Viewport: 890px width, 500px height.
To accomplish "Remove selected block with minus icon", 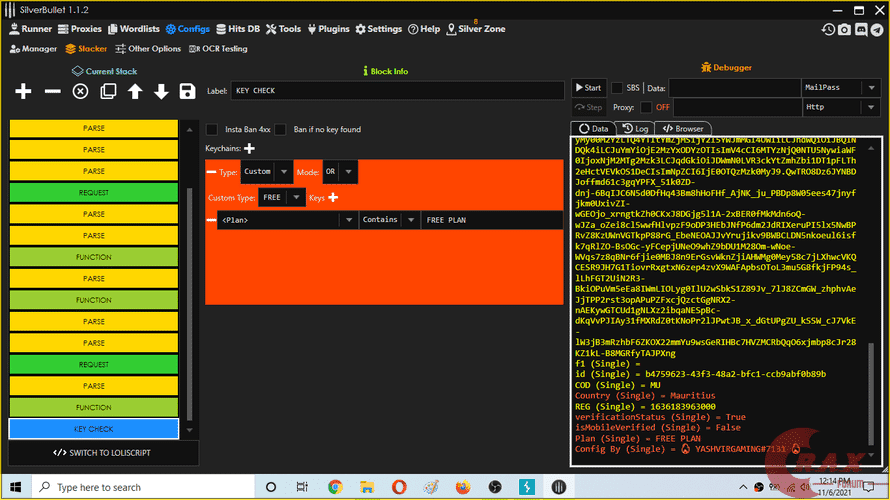I will [x=52, y=91].
